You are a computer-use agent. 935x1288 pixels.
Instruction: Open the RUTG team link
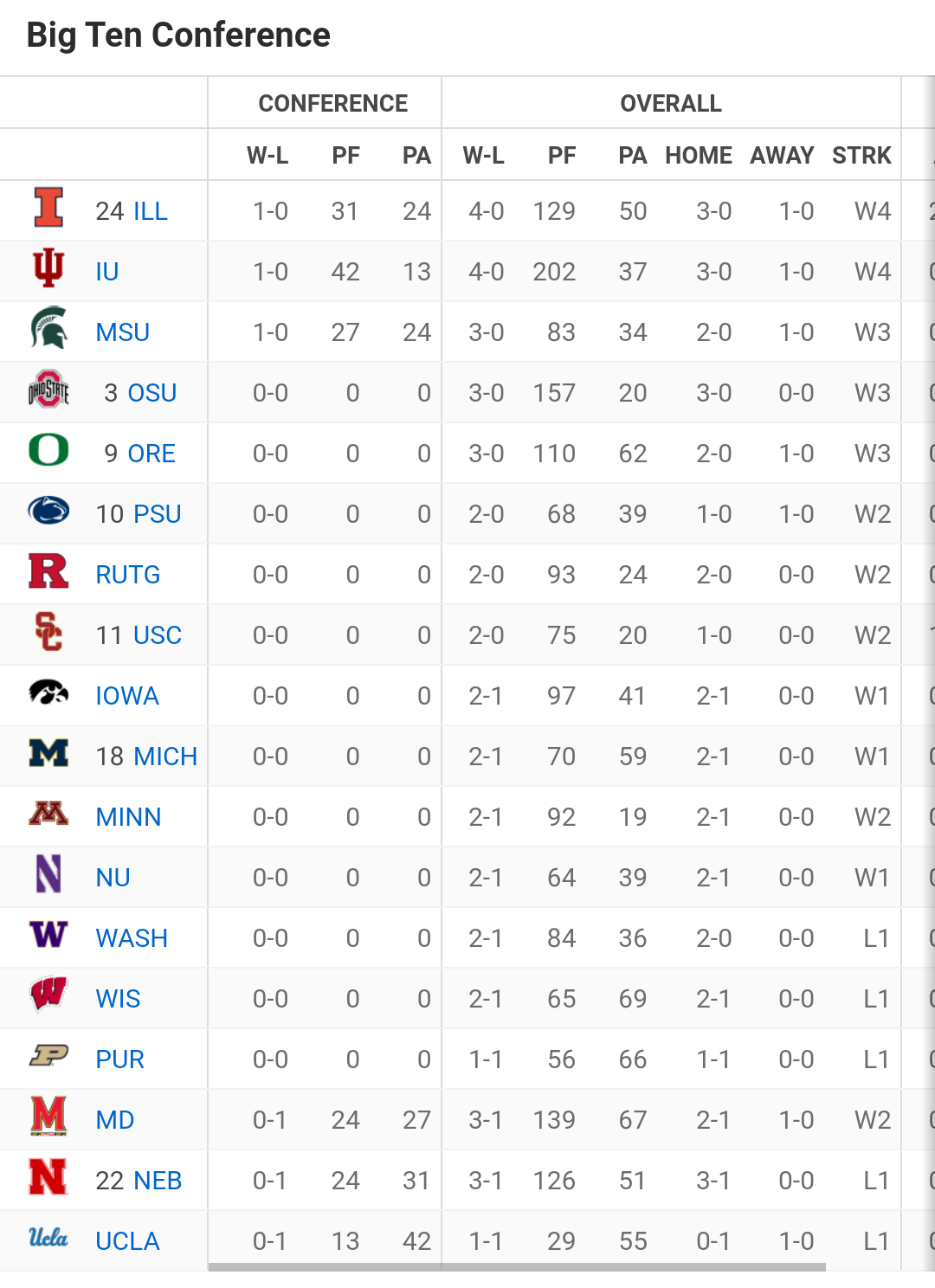coord(128,575)
